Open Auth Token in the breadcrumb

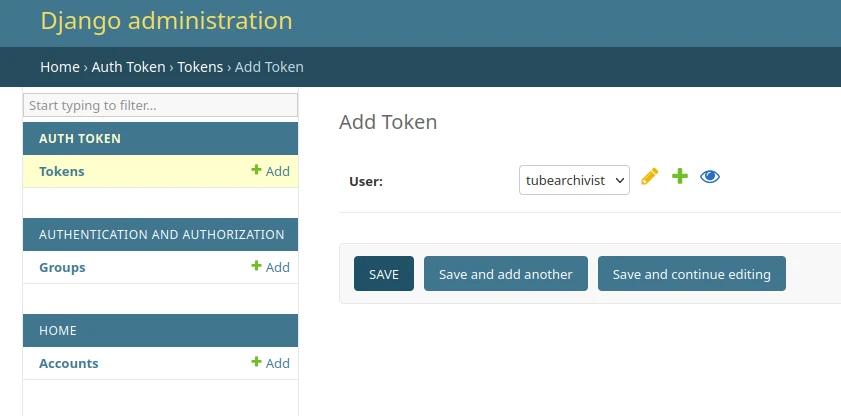pos(130,67)
